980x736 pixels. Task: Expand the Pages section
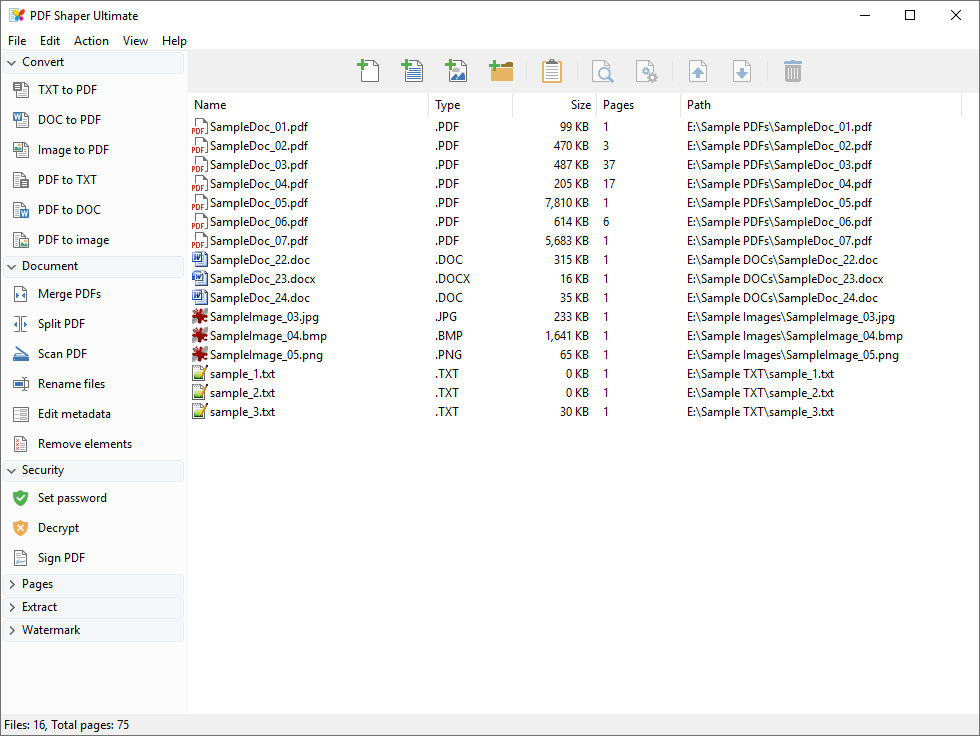click(35, 583)
